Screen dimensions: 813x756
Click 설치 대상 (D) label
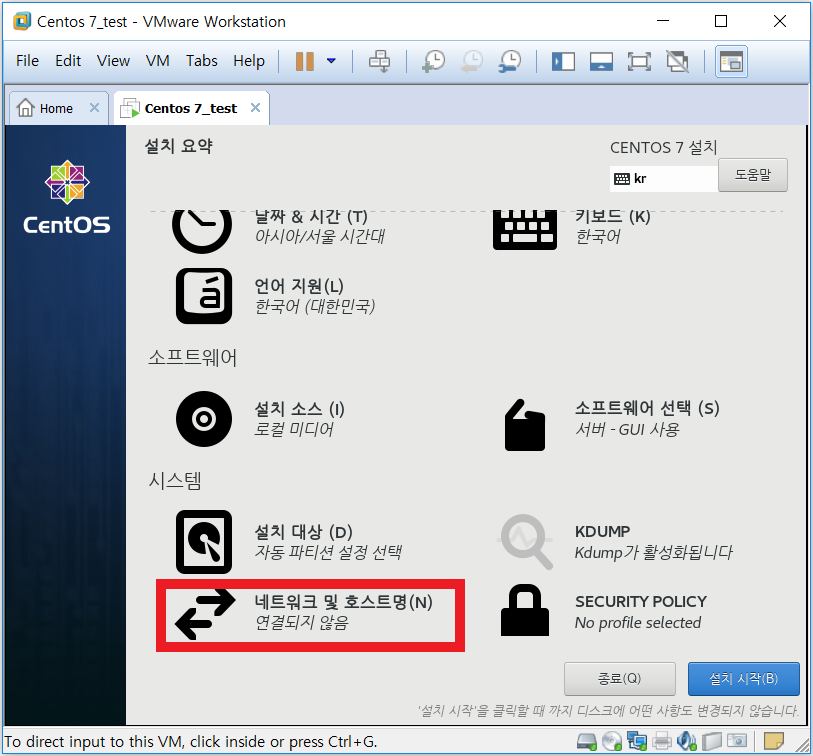click(303, 531)
